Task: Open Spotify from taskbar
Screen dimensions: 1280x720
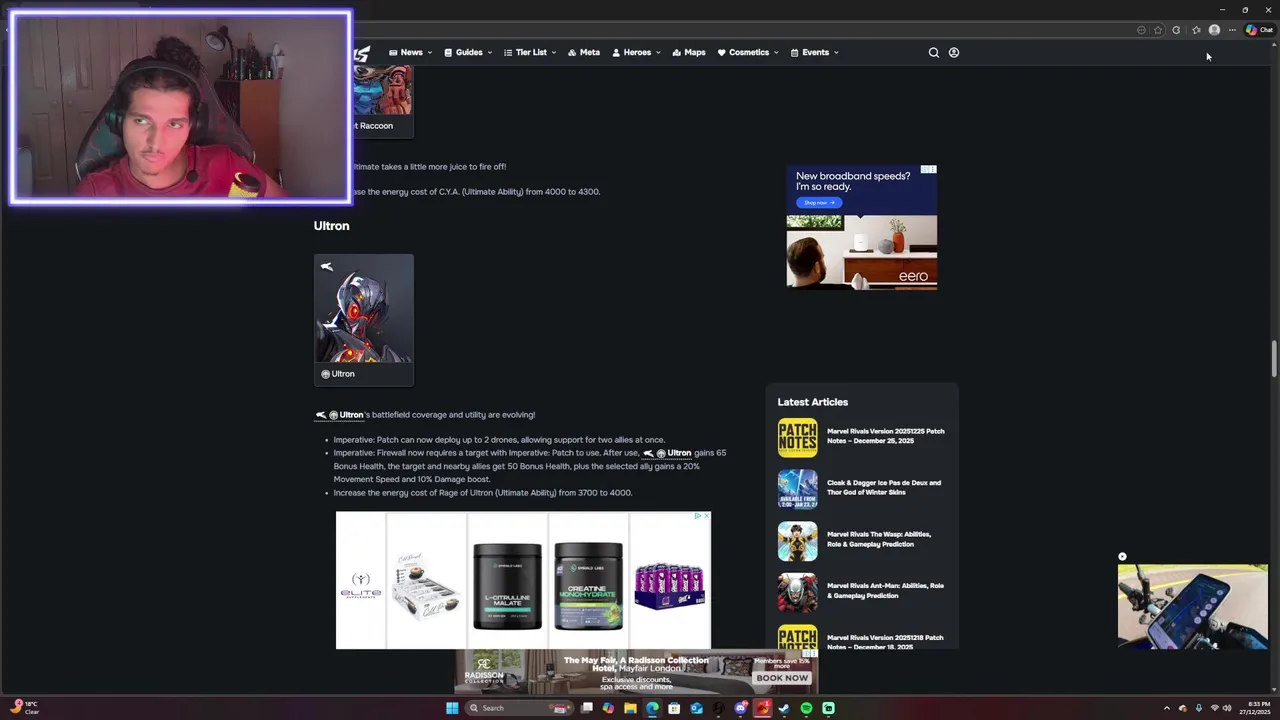Action: tap(806, 708)
